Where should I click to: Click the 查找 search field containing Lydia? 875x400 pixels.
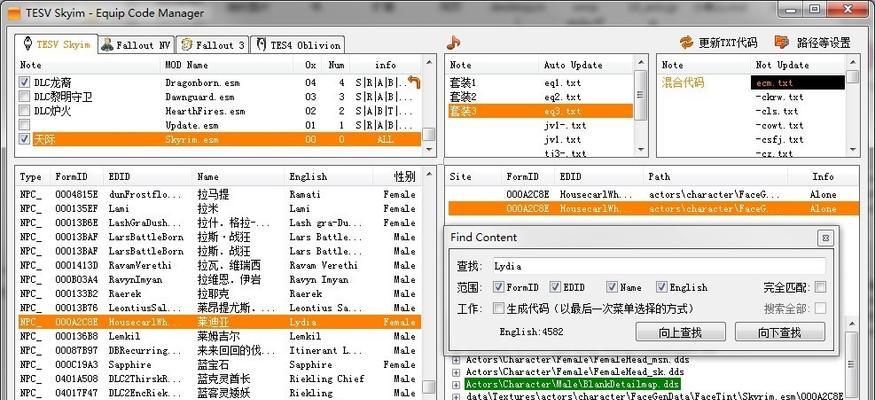(658, 266)
